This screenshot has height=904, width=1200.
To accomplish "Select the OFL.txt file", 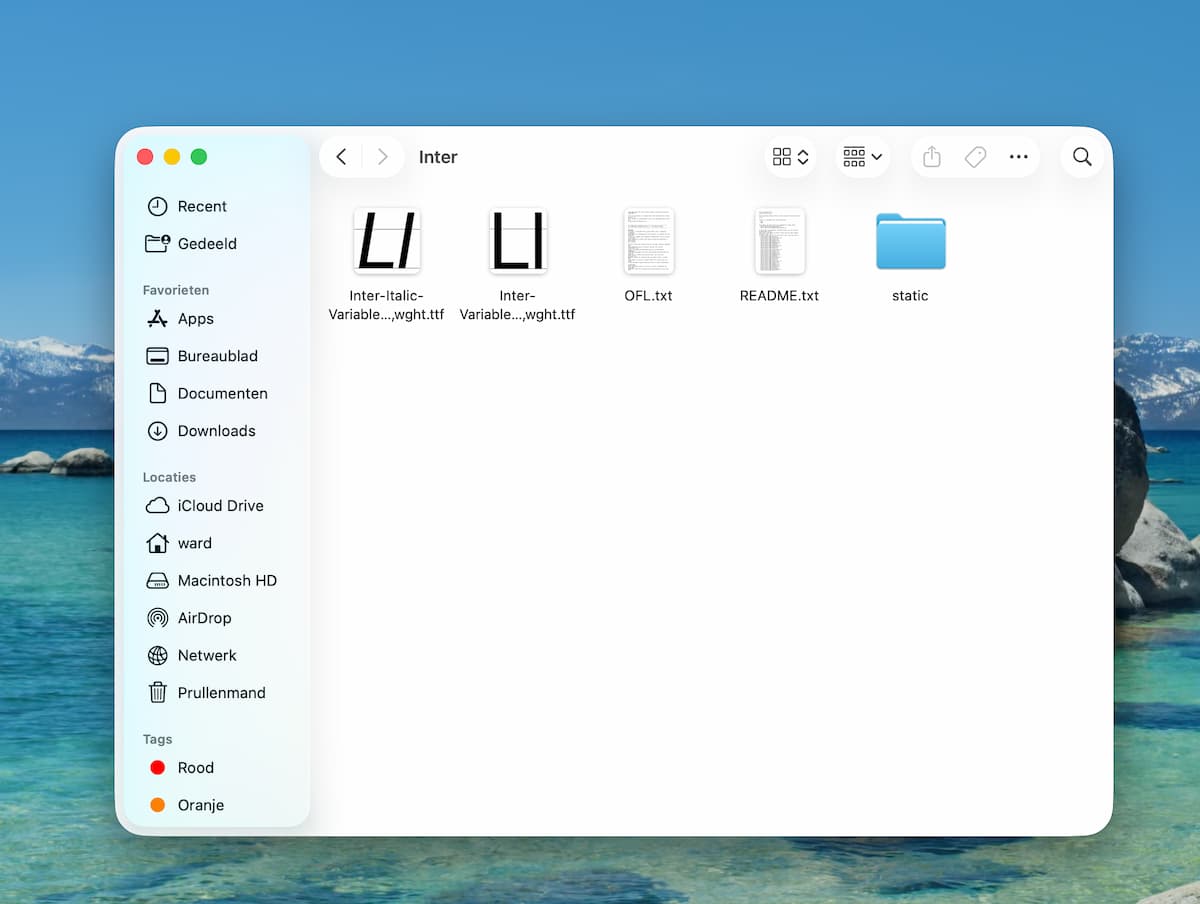I will click(648, 243).
